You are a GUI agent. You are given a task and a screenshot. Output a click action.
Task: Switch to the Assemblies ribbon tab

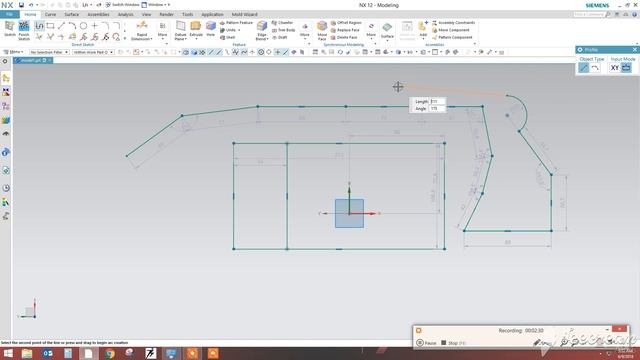coord(98,14)
